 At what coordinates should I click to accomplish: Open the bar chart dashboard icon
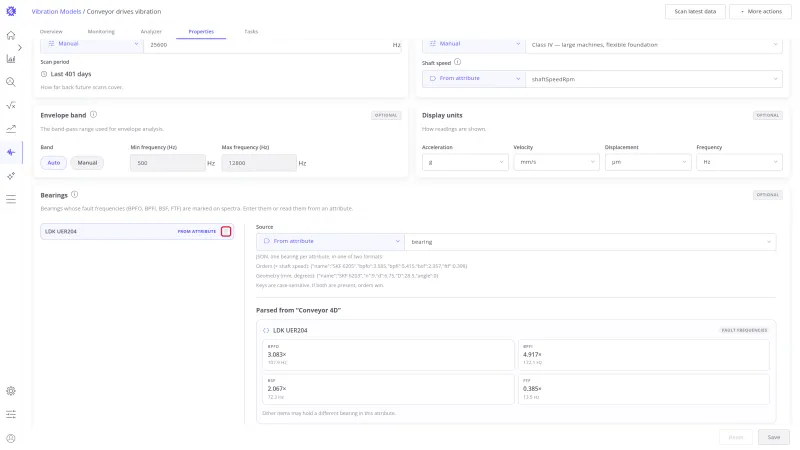click(11, 59)
